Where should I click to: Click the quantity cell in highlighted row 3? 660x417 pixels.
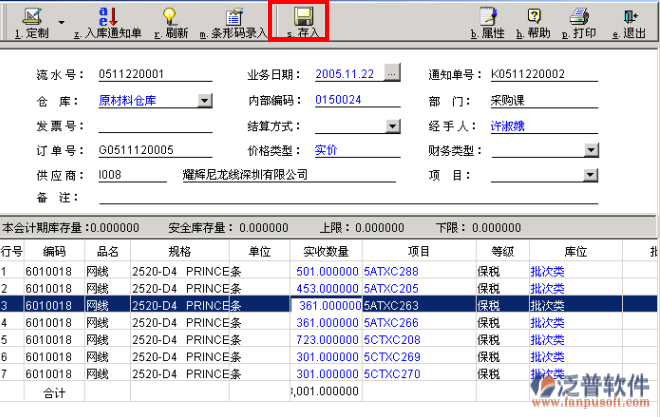point(326,305)
